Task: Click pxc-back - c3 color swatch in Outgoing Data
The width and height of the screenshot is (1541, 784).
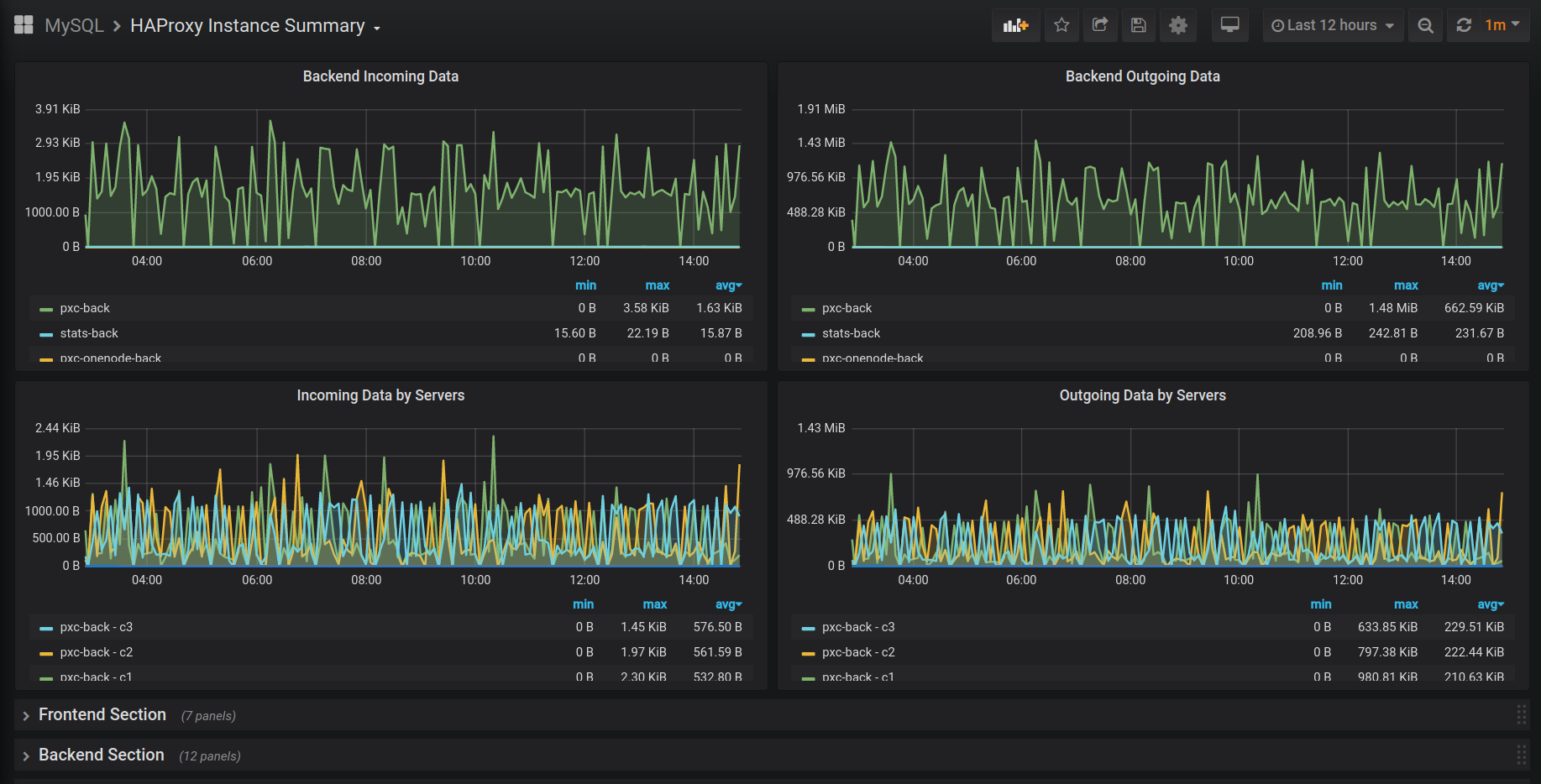Action: click(x=808, y=628)
